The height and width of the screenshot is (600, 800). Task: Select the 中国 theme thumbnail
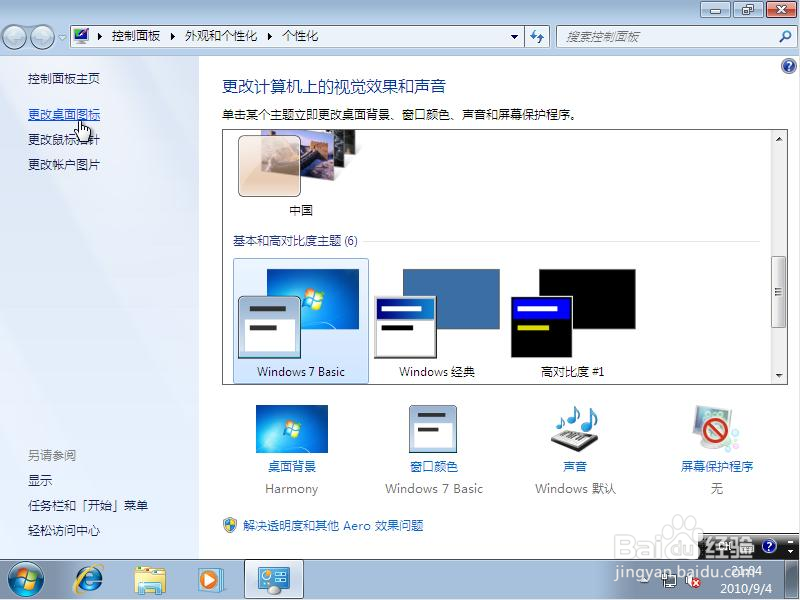pos(301,164)
